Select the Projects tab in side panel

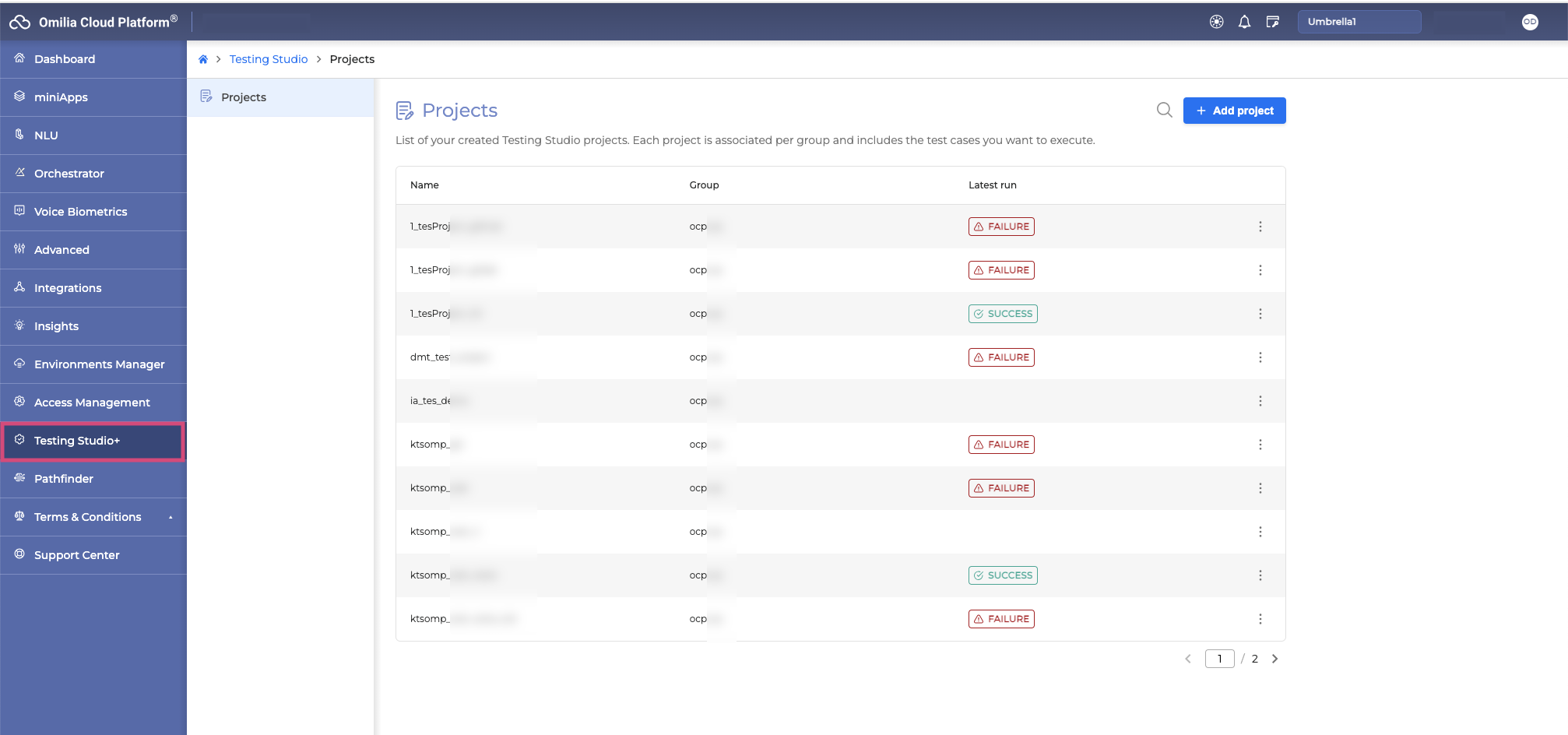coord(244,97)
